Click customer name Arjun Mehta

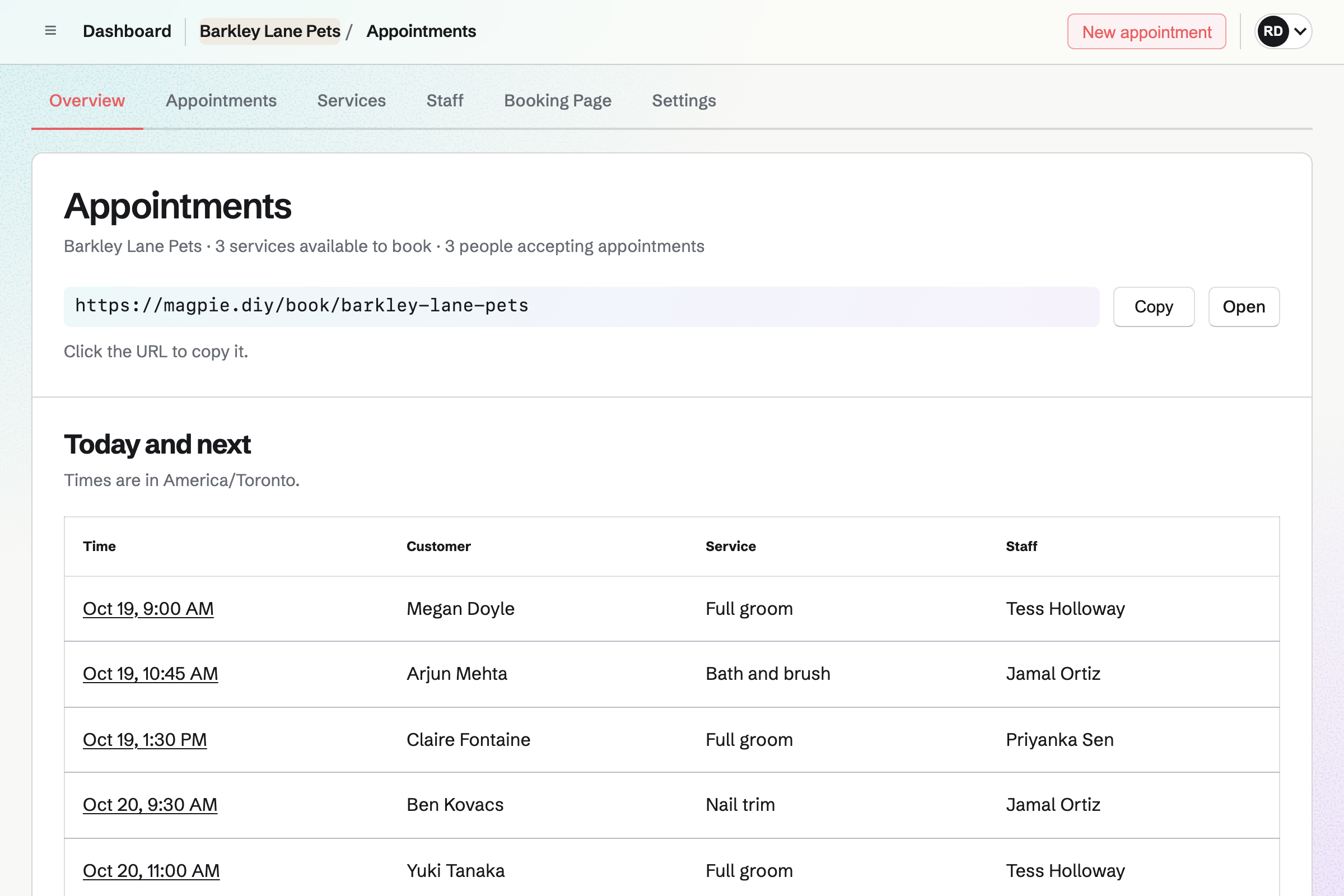[x=456, y=674]
